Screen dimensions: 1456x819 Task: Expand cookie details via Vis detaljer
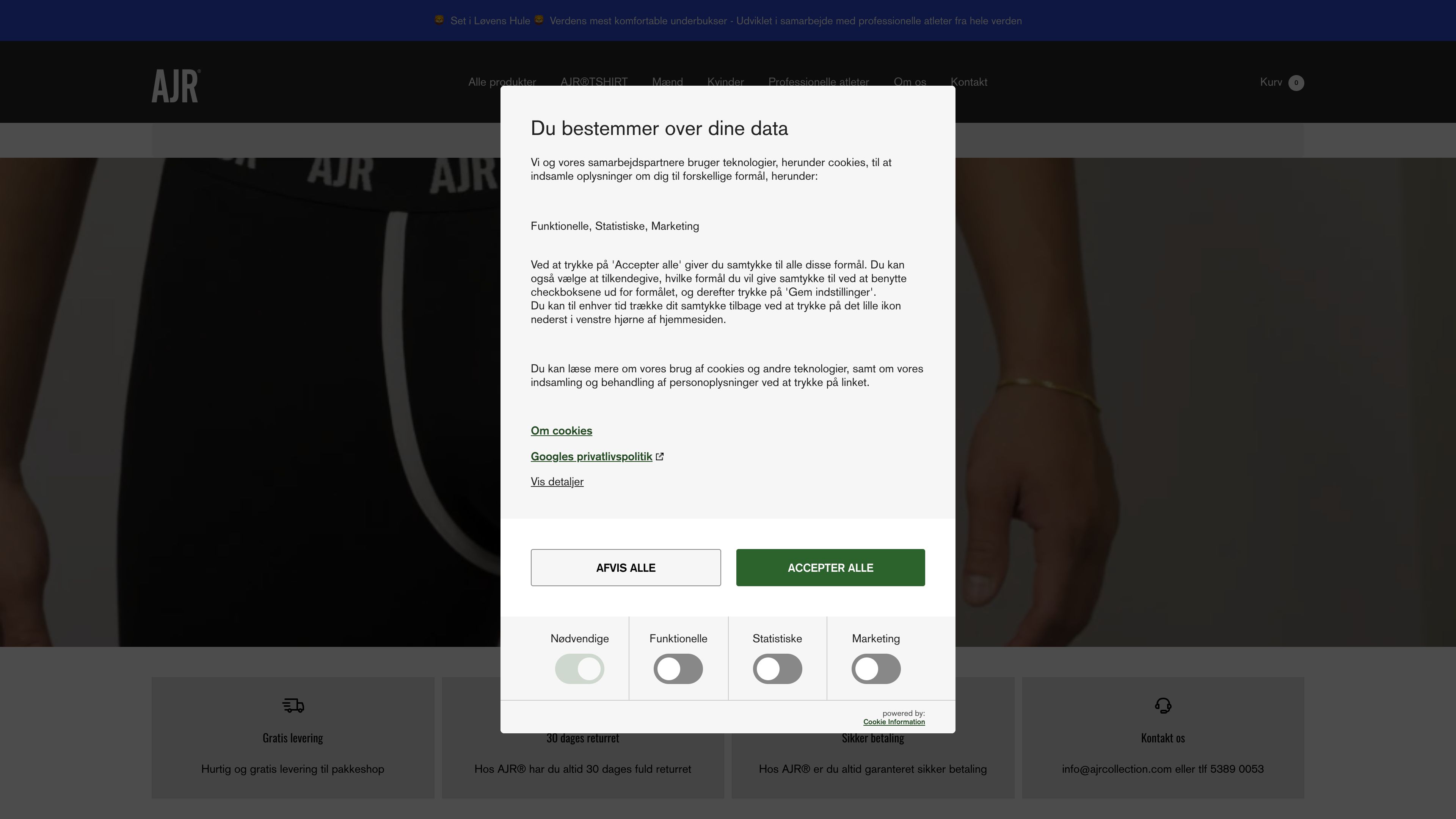(x=557, y=482)
